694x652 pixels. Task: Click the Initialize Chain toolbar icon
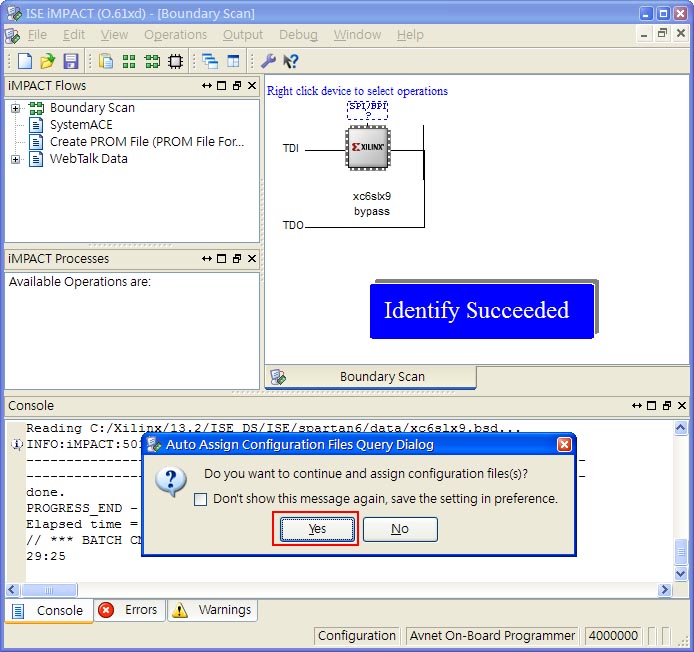coord(152,61)
